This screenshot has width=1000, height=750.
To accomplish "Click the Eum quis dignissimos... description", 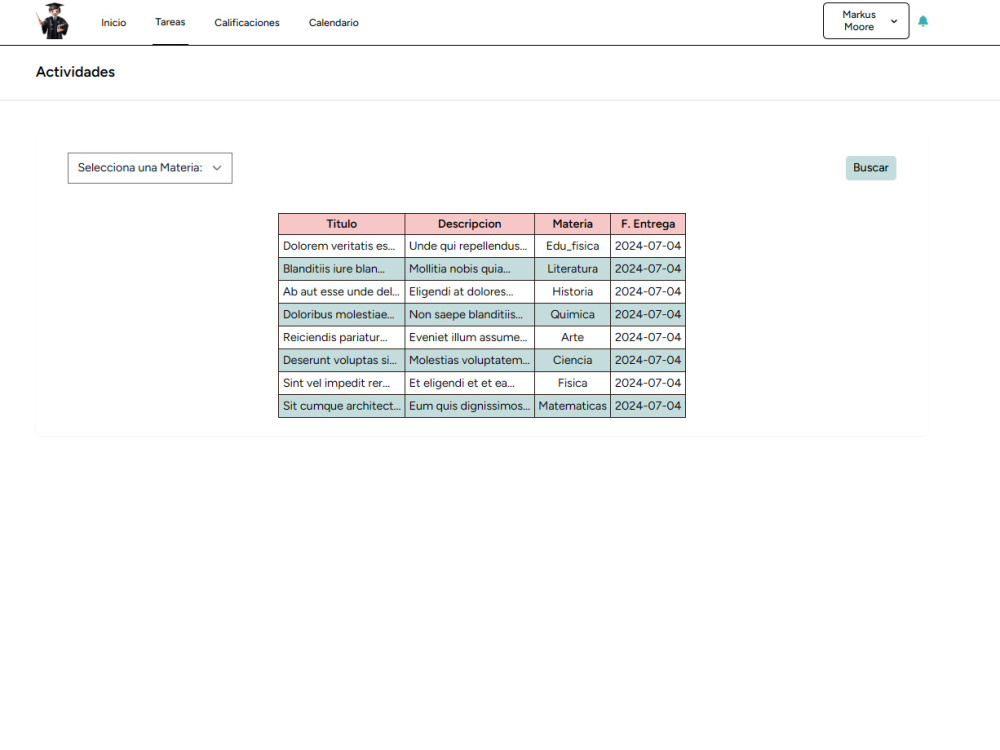I will [469, 406].
